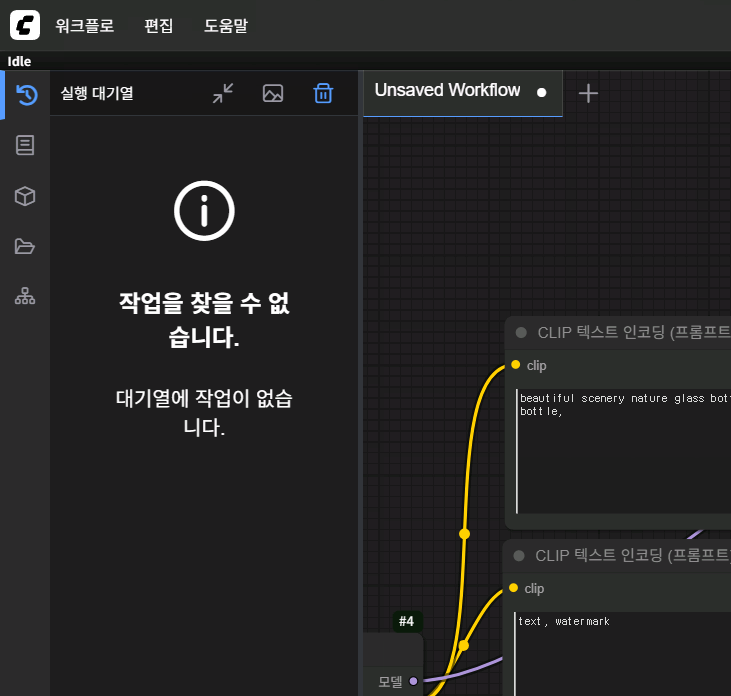This screenshot has width=731, height=696.
Task: Open the node library book icon
Action: (x=26, y=146)
